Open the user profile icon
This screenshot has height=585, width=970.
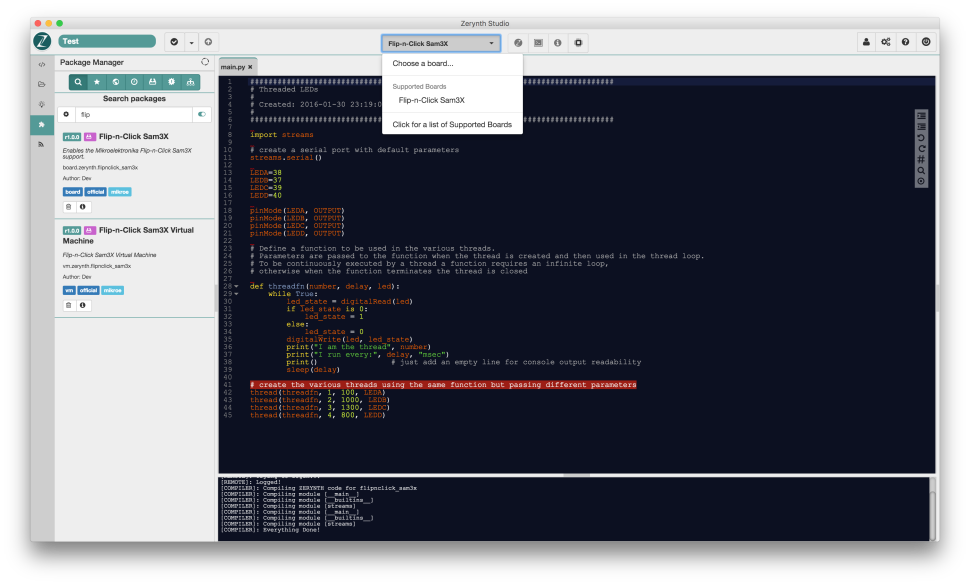pos(866,42)
